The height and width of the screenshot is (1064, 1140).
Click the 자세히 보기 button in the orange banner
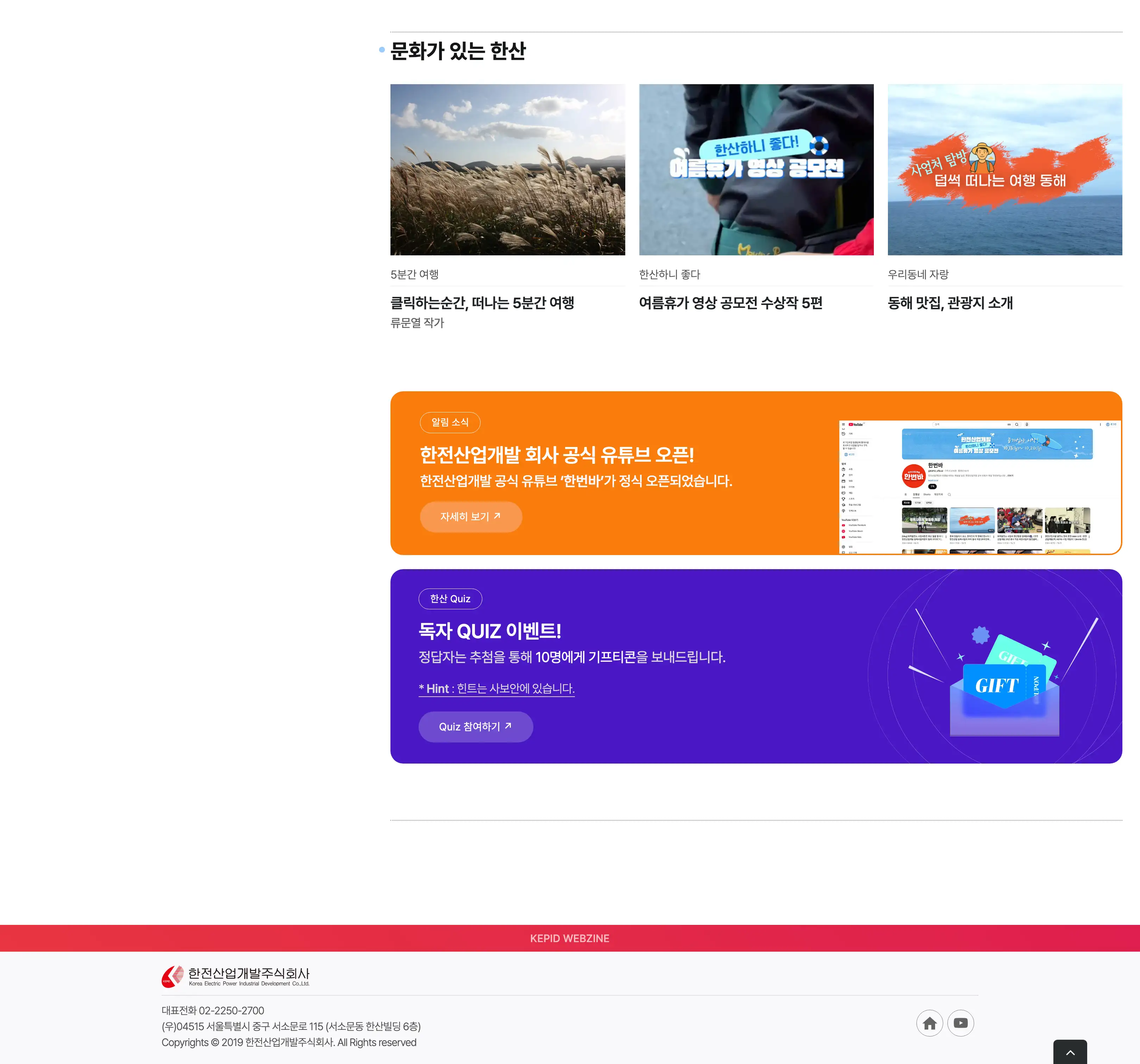(x=471, y=517)
